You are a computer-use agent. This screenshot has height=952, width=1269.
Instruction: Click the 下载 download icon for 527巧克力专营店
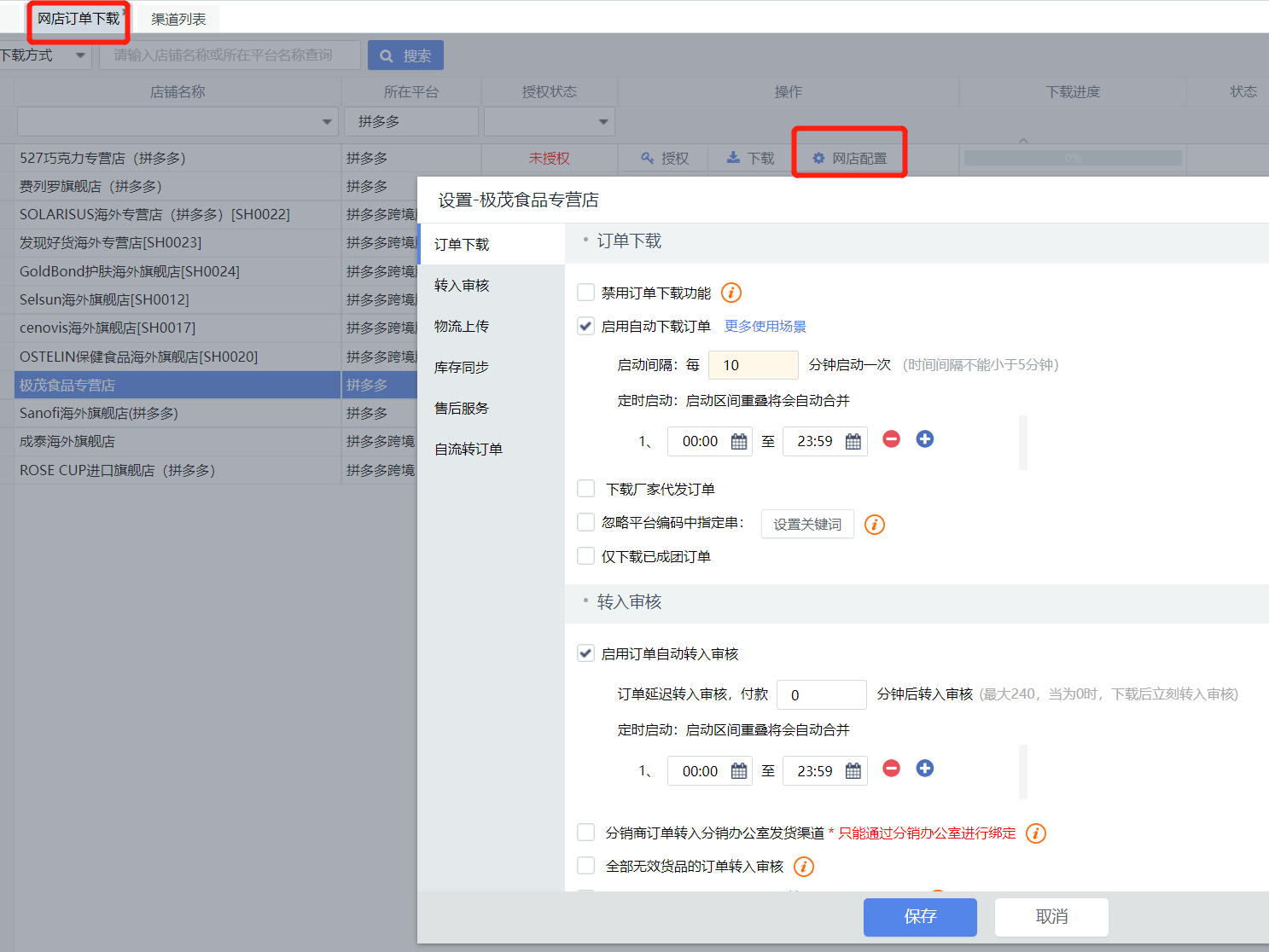(x=733, y=158)
